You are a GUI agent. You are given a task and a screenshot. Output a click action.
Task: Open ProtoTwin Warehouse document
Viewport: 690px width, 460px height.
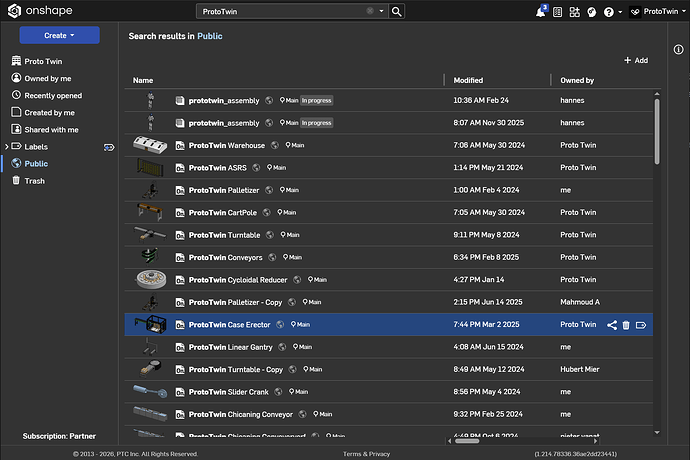[x=227, y=145]
